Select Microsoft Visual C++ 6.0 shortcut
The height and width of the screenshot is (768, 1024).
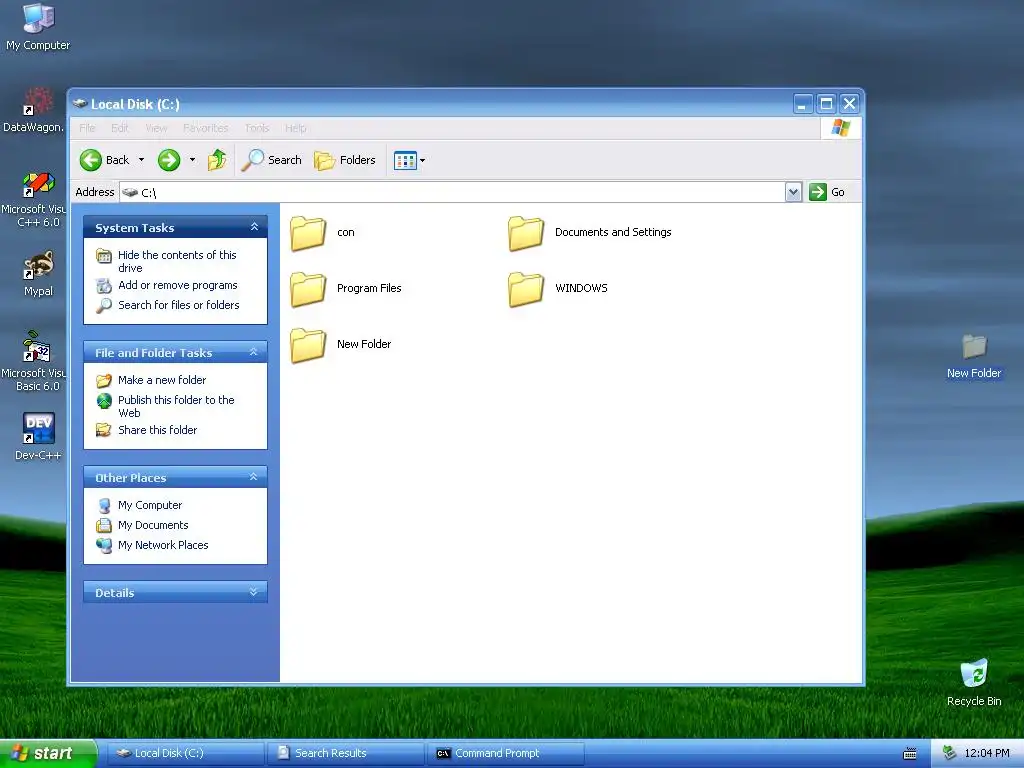pyautogui.click(x=38, y=184)
